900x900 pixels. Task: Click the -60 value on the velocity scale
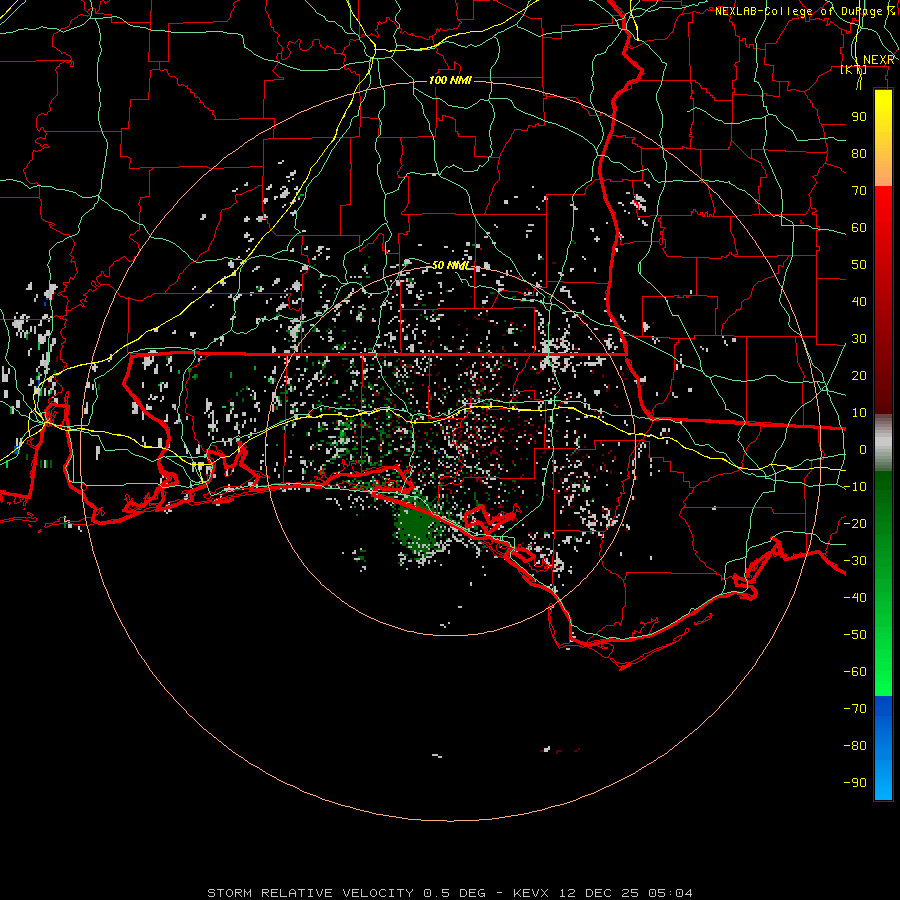tap(855, 672)
